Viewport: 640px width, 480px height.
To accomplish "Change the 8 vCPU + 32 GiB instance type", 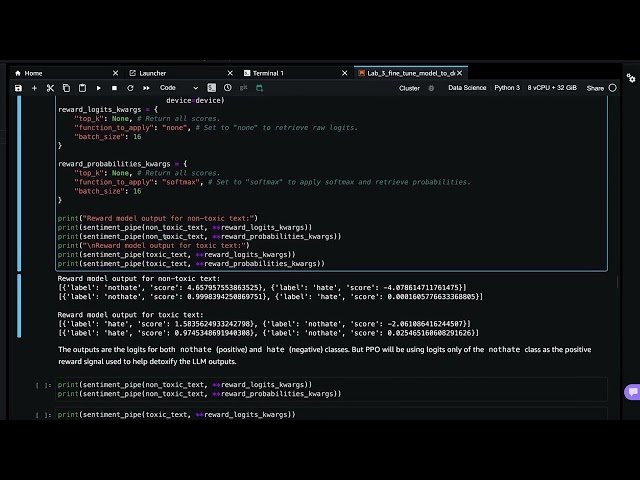I will pyautogui.click(x=552, y=88).
